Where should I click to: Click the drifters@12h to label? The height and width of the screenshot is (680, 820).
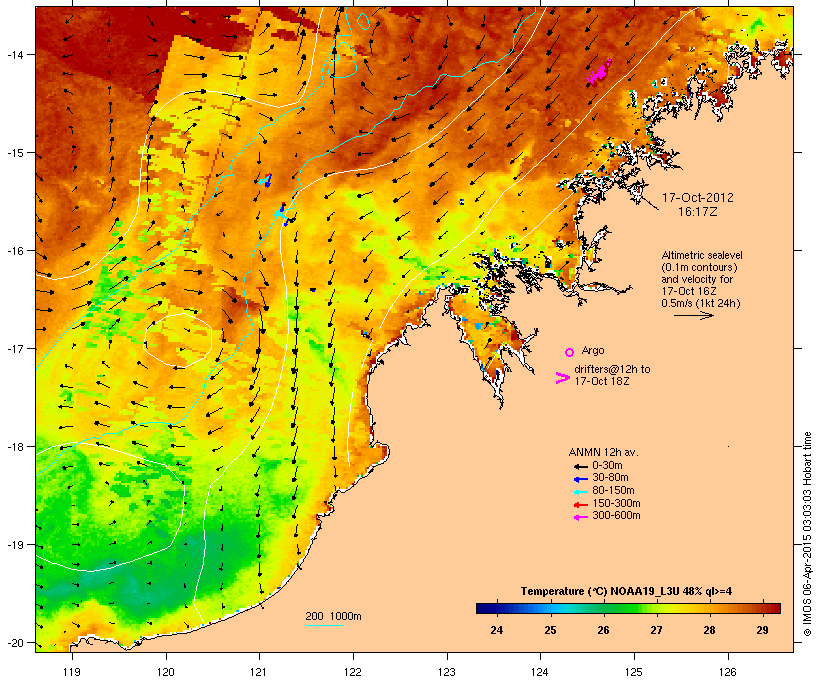tap(612, 369)
